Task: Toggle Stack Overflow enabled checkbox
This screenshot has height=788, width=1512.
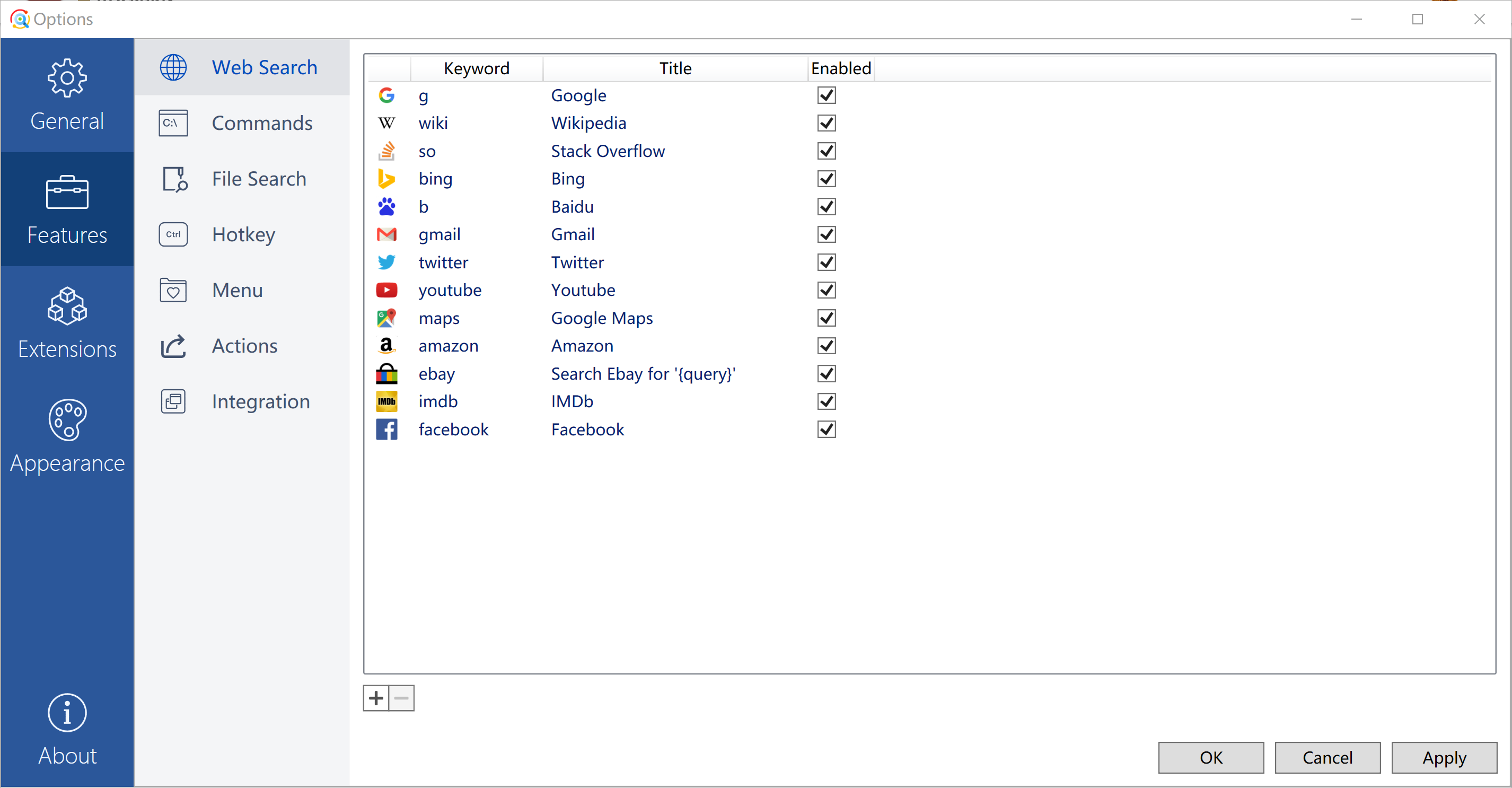Action: [826, 151]
